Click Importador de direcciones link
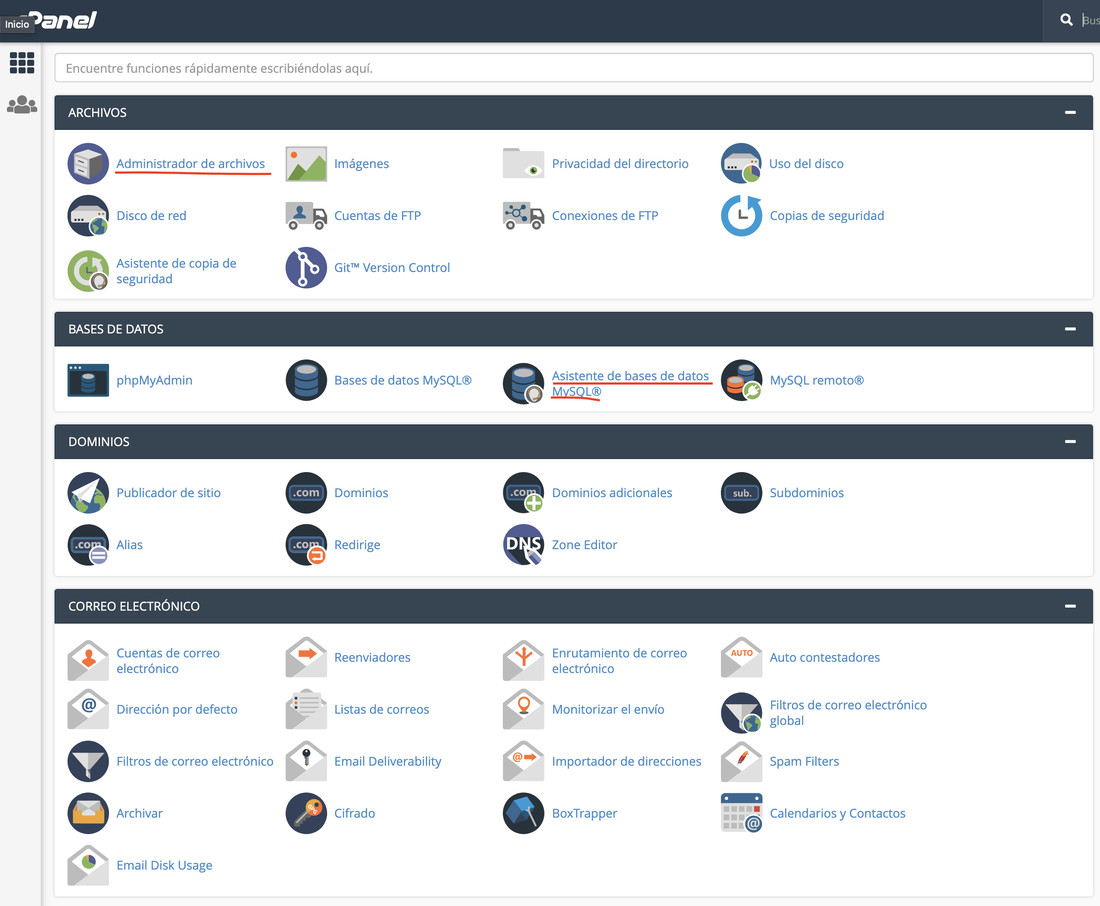Image resolution: width=1100 pixels, height=906 pixels. (626, 761)
